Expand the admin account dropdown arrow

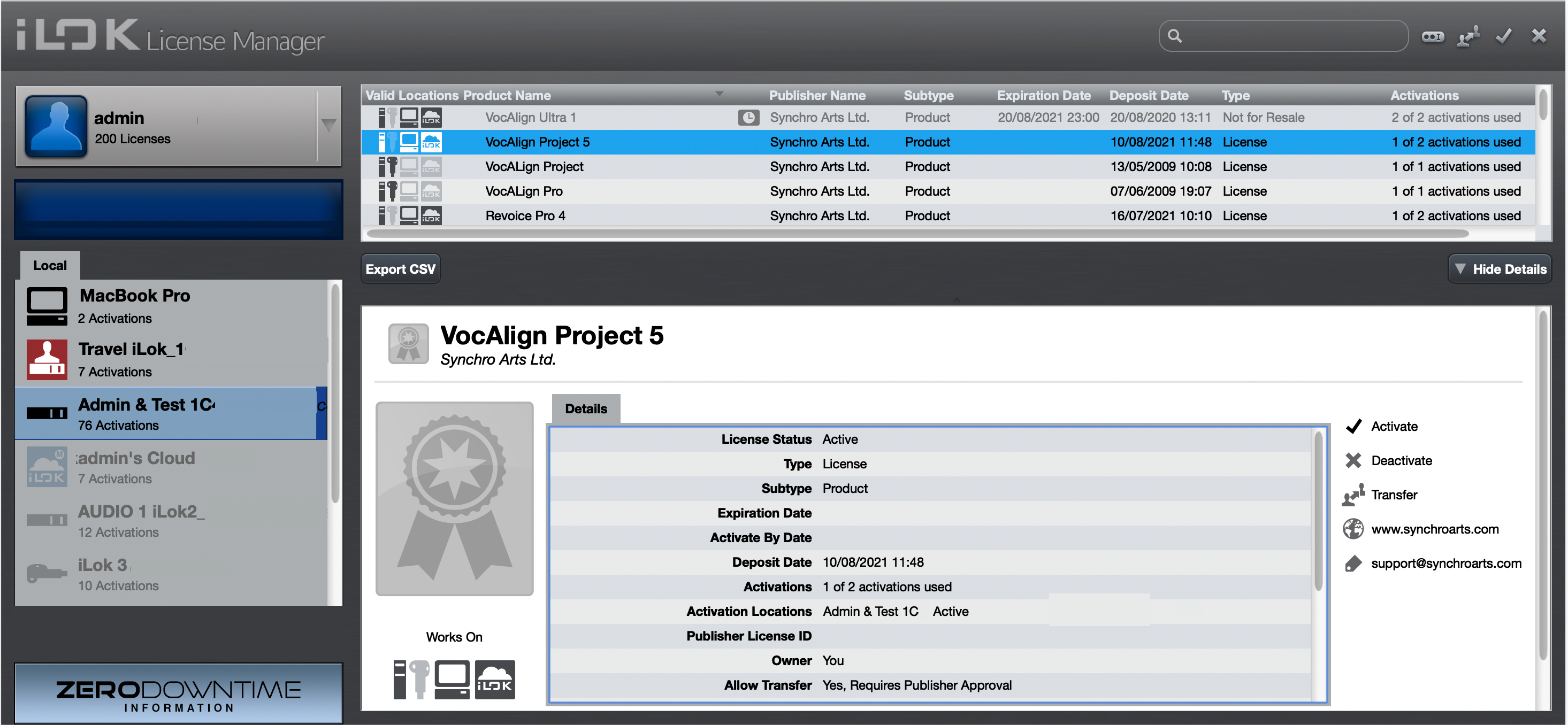click(328, 126)
